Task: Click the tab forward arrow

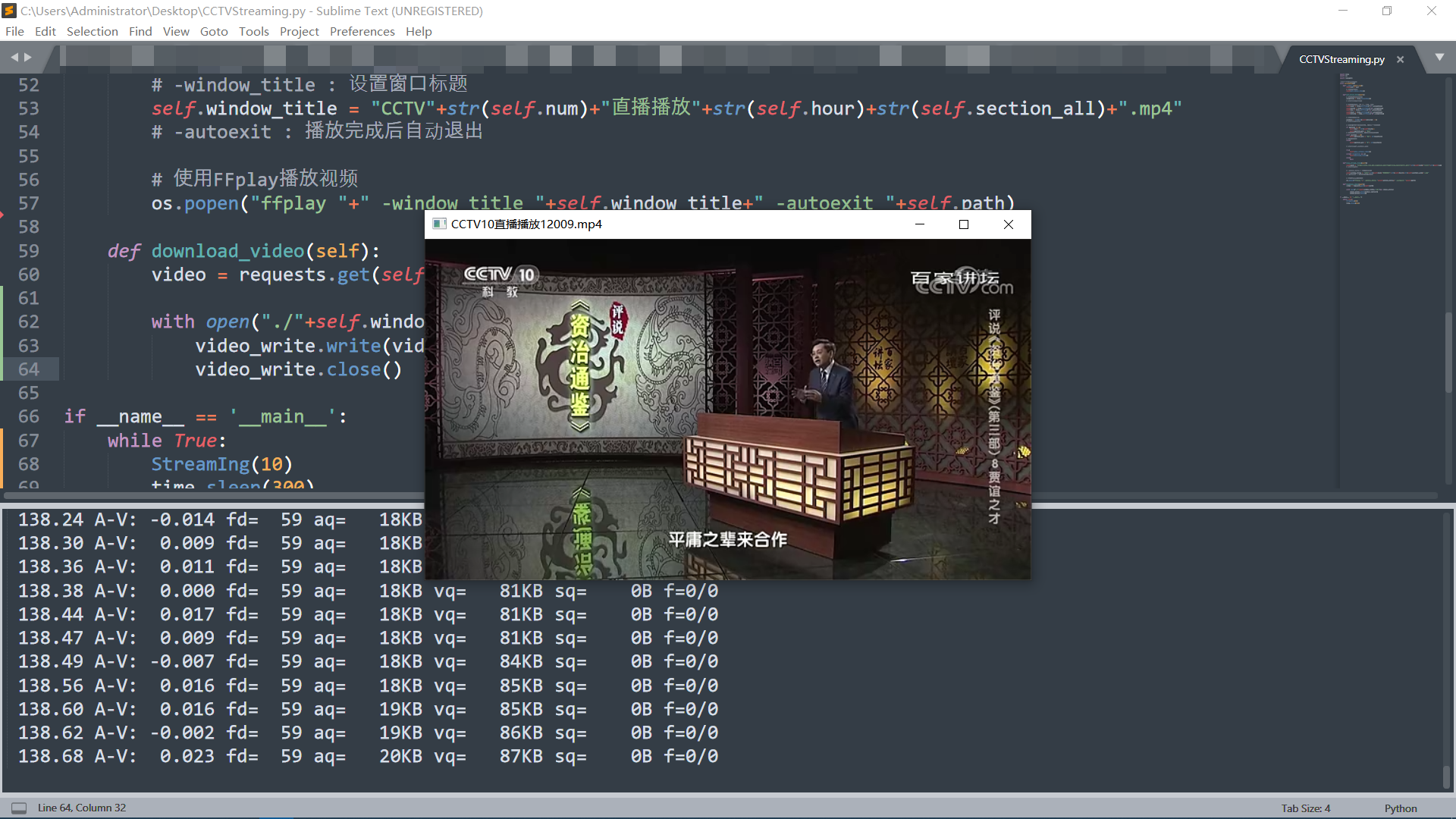Action: (29, 57)
